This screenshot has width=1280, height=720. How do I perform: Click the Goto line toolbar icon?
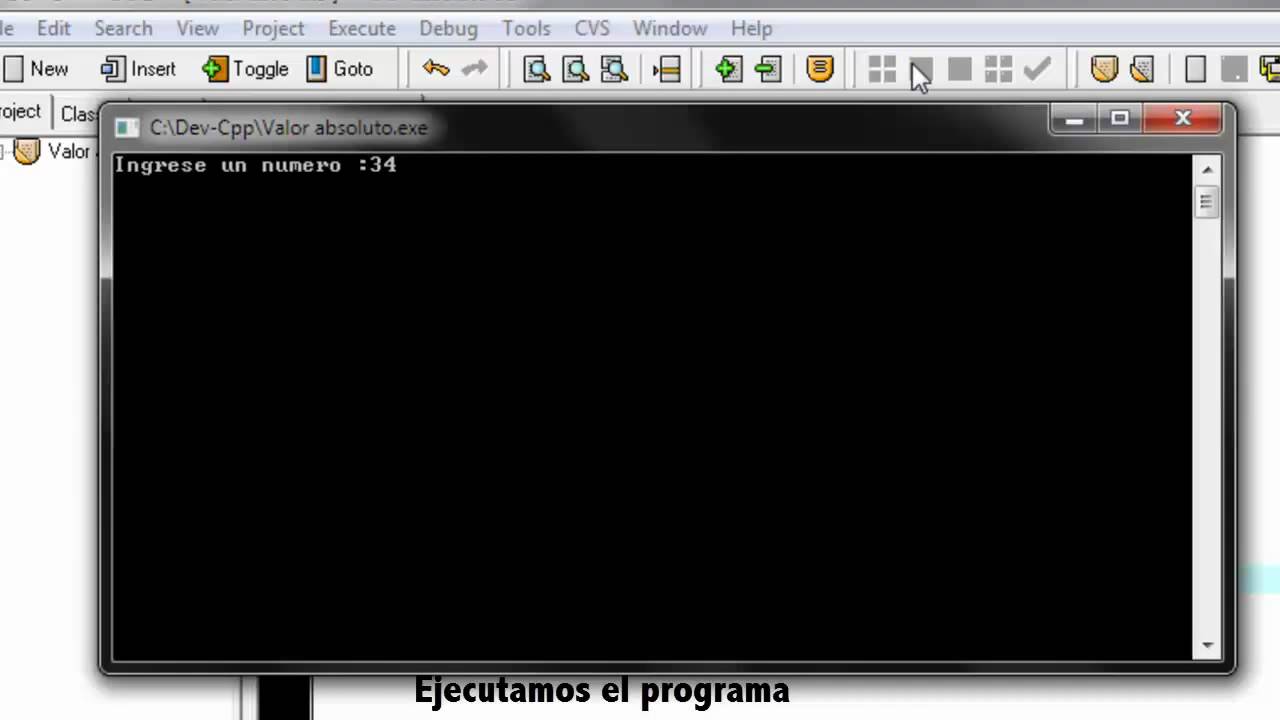point(666,68)
